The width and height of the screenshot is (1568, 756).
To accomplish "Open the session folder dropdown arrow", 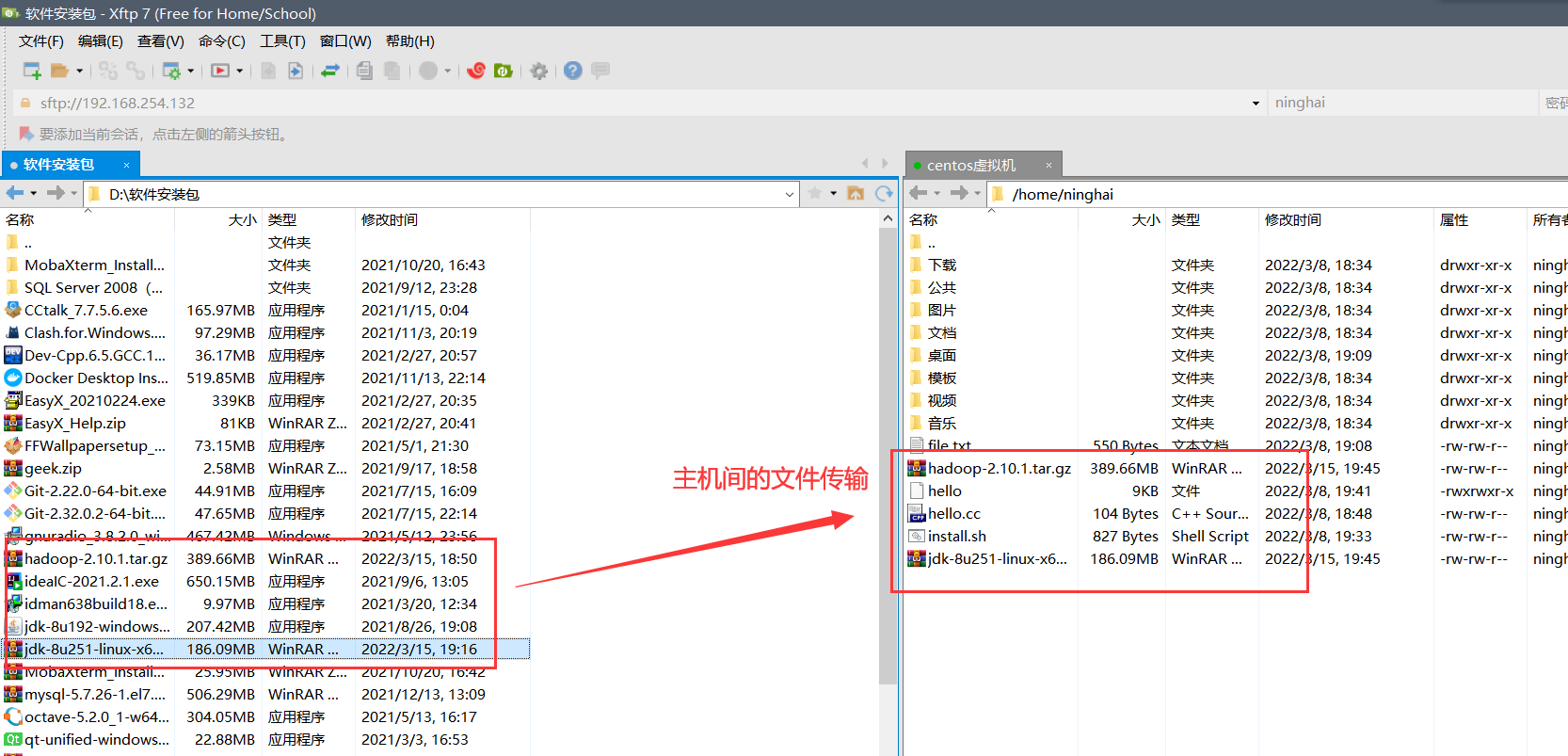I will click(80, 71).
